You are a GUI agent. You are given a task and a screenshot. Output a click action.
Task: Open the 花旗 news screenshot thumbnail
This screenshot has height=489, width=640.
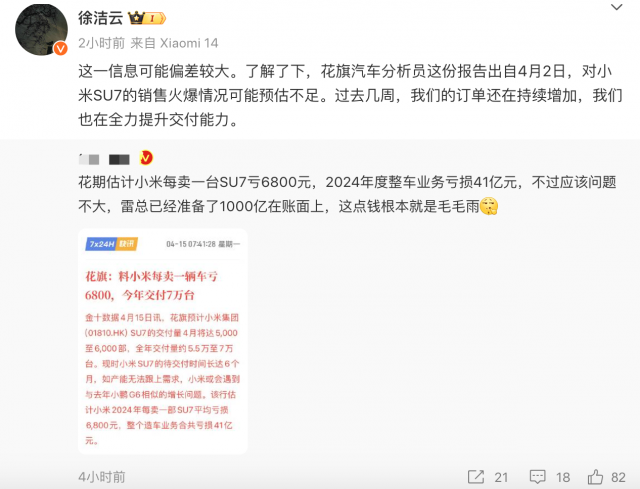click(163, 341)
